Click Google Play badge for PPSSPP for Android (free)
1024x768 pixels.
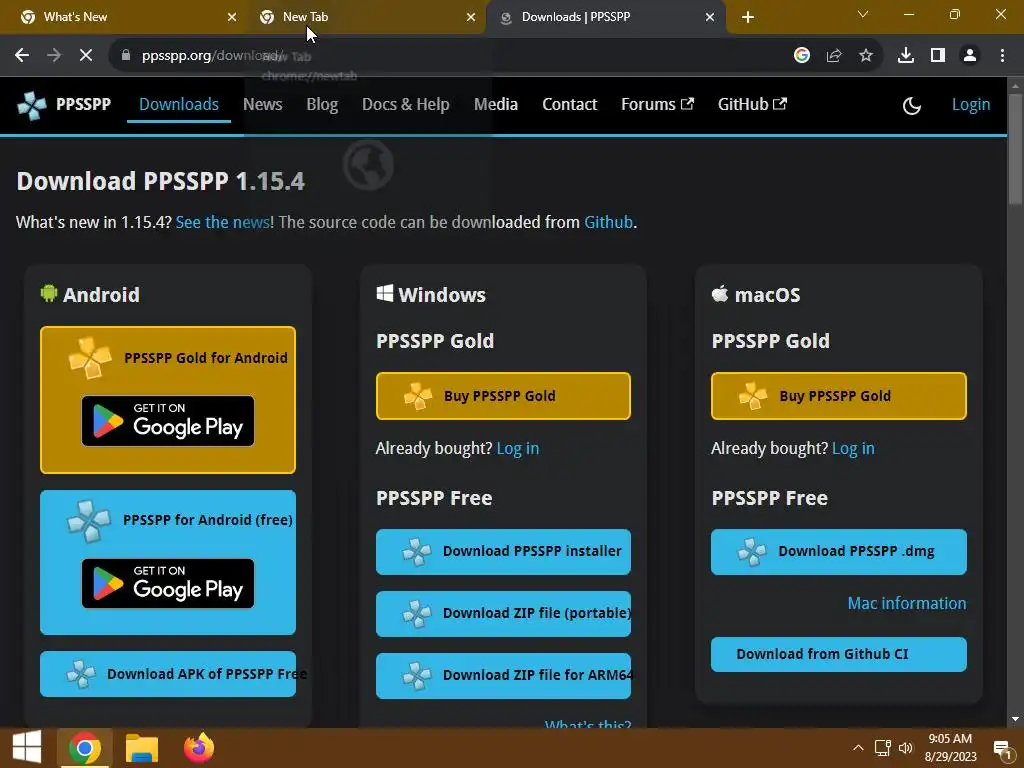[x=168, y=583]
